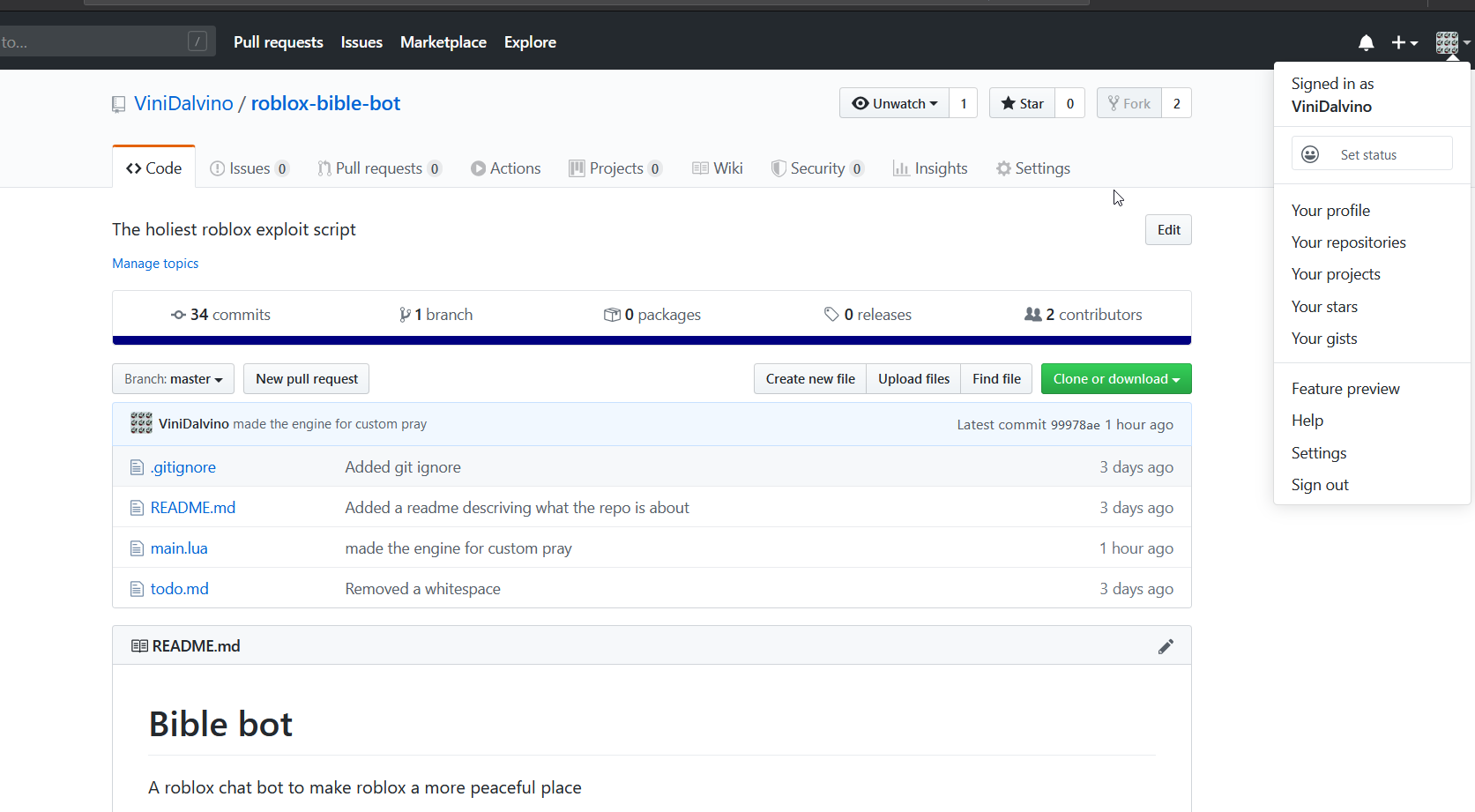Select Your gists from user menu
The width and height of the screenshot is (1475, 812).
[1372, 339]
